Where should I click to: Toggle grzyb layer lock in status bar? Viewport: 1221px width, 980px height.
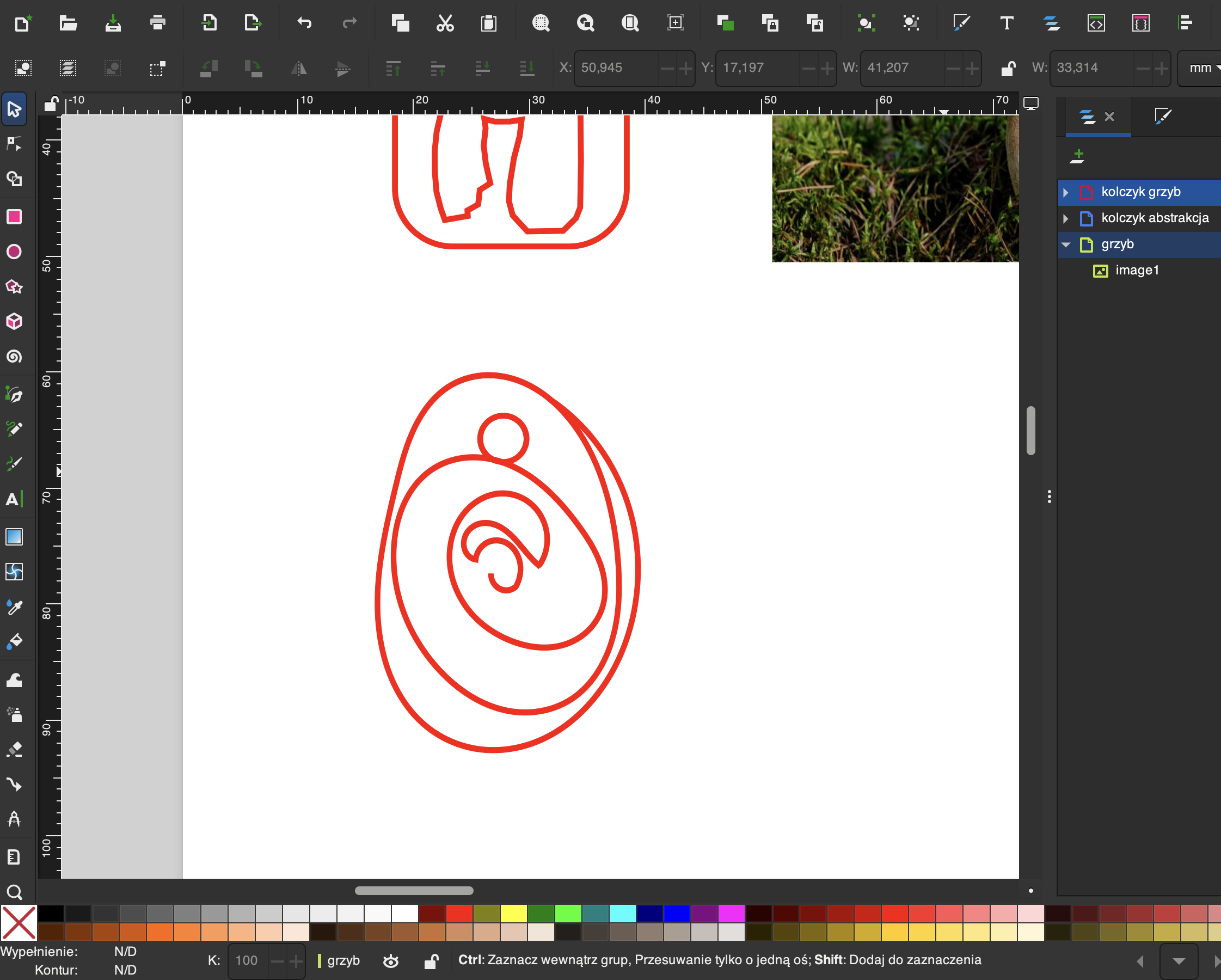tap(432, 961)
